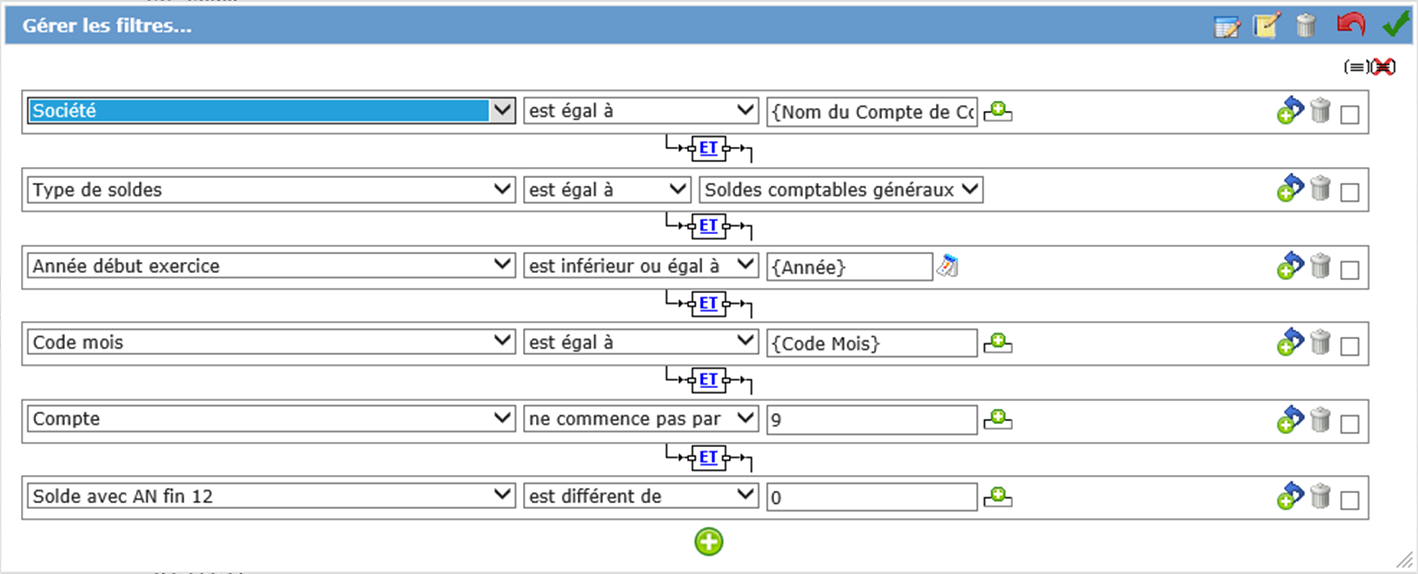This screenshot has height=574, width=1418.
Task: Open the calendar picker beside the Année field
Action: click(946, 266)
